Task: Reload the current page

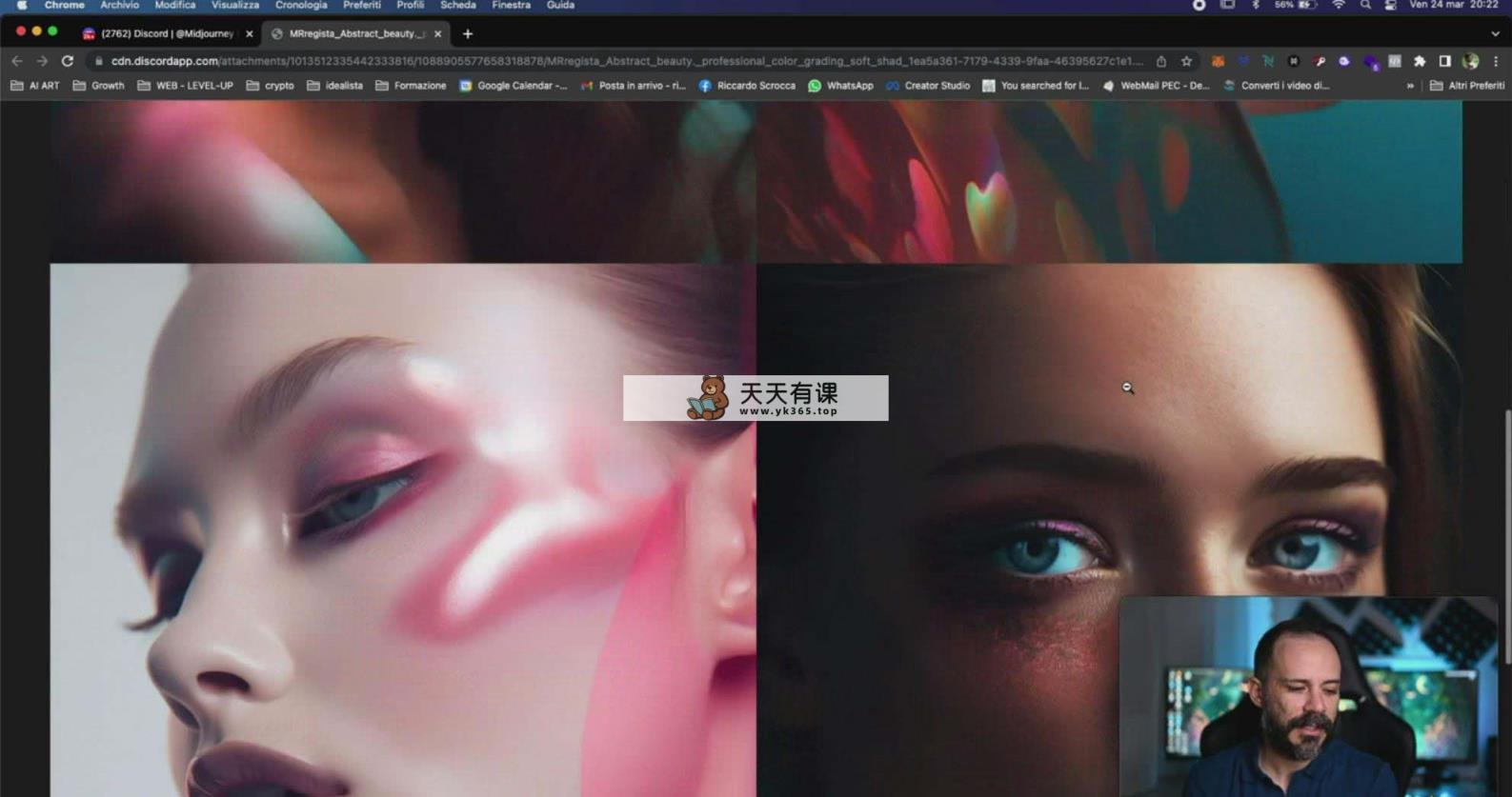Action: pos(67,61)
